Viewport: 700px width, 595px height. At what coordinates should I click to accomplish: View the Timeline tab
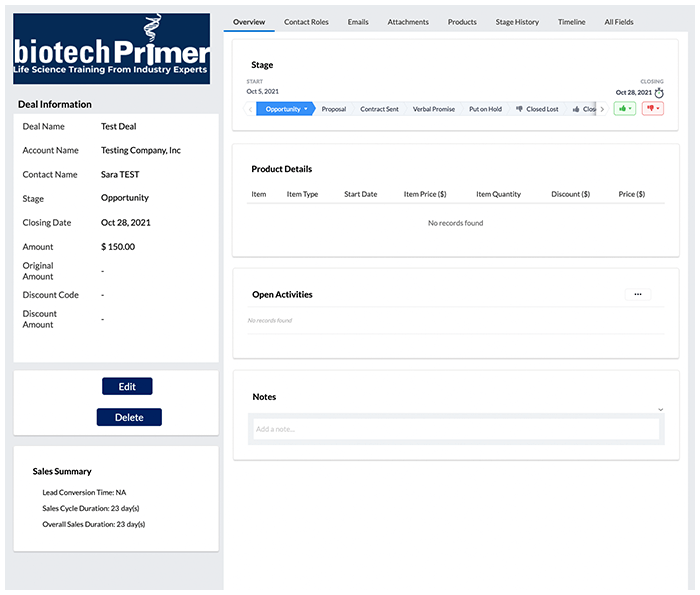point(571,22)
